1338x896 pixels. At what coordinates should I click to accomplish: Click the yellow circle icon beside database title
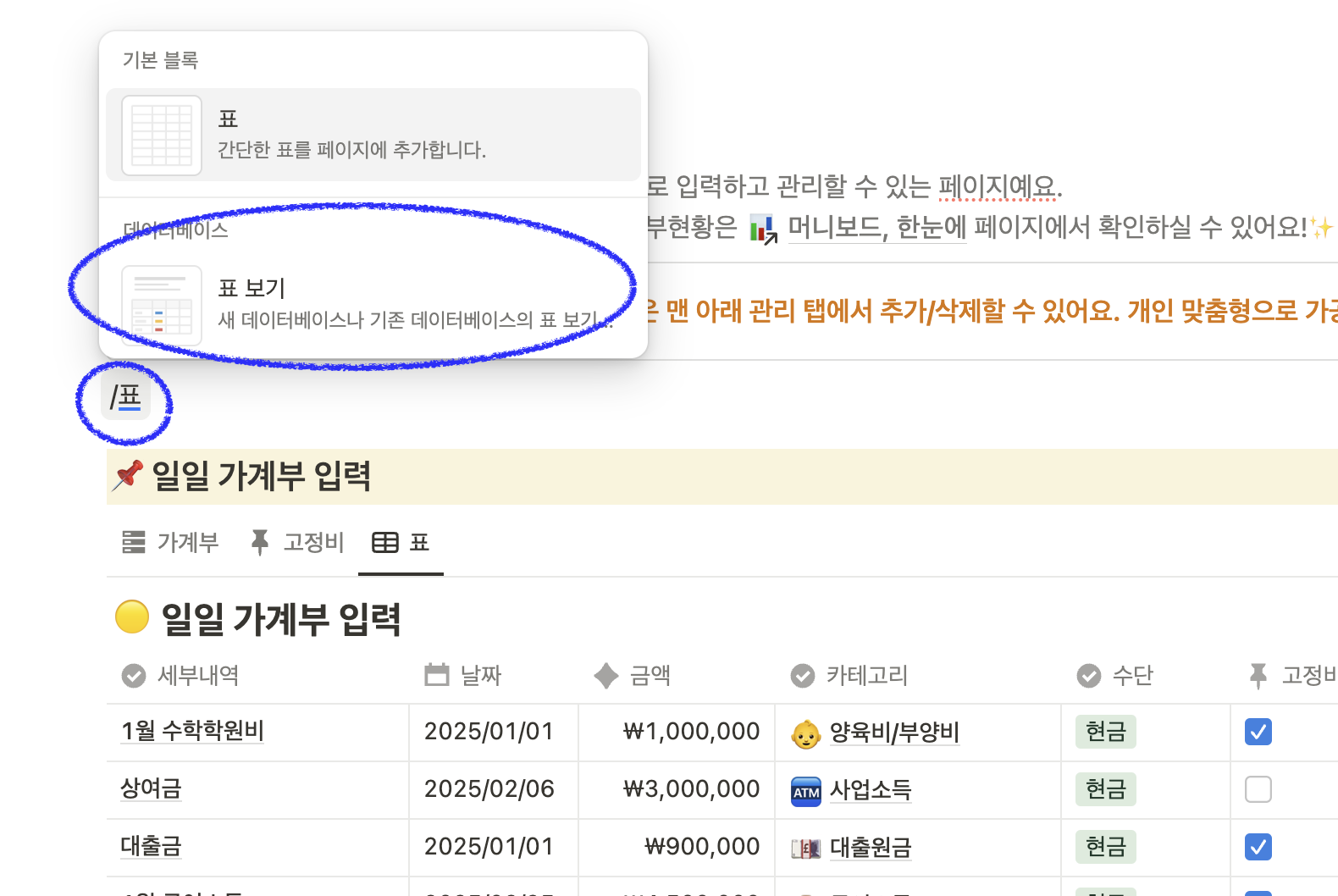[132, 617]
